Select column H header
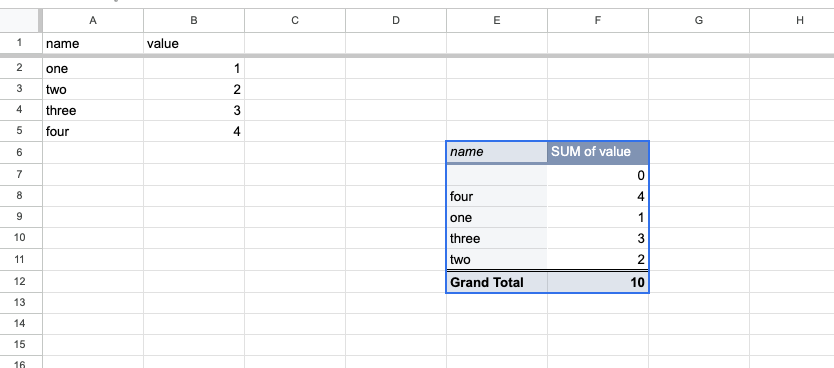Viewport: 834px width, 368px height. [792, 21]
